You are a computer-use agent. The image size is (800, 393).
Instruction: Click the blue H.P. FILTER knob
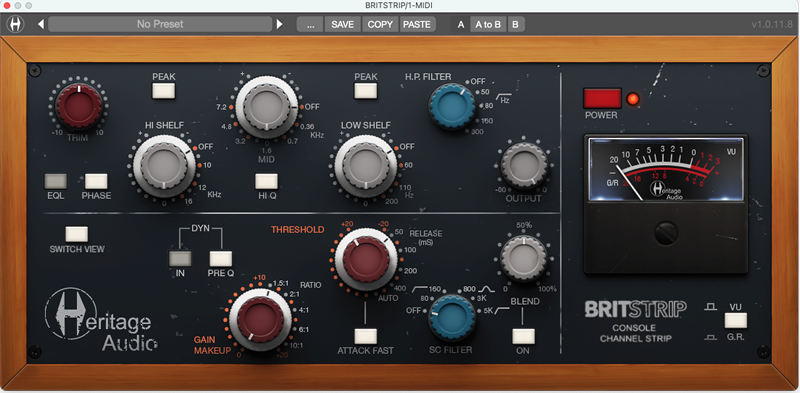pos(452,105)
